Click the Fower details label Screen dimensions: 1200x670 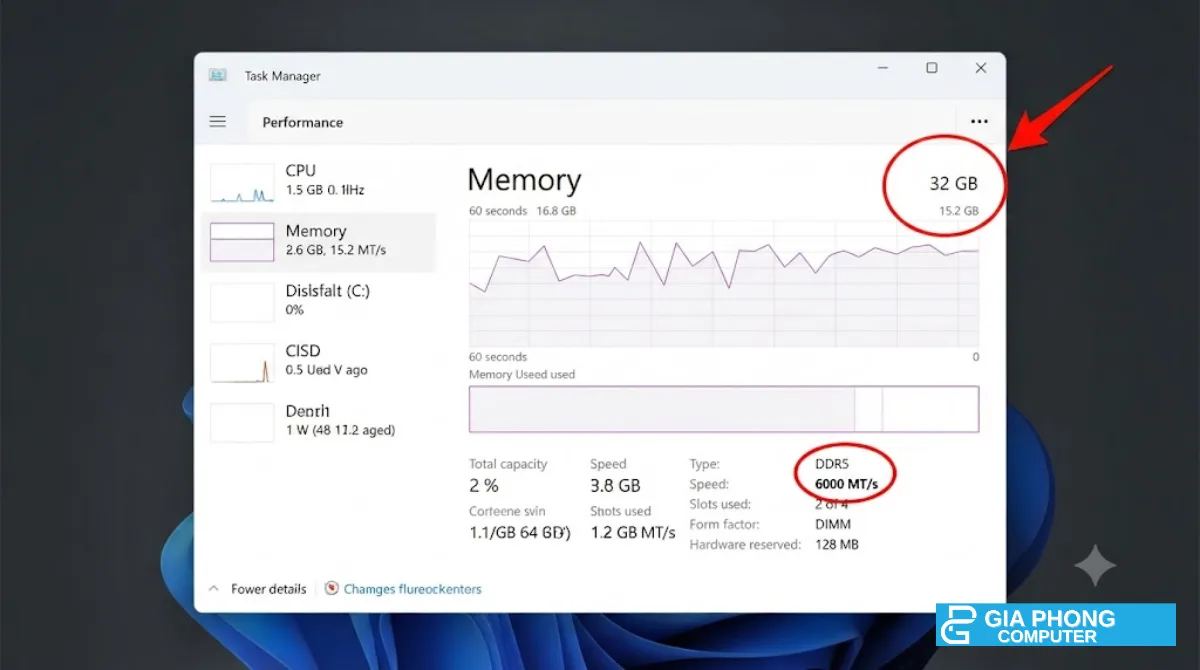(x=268, y=589)
